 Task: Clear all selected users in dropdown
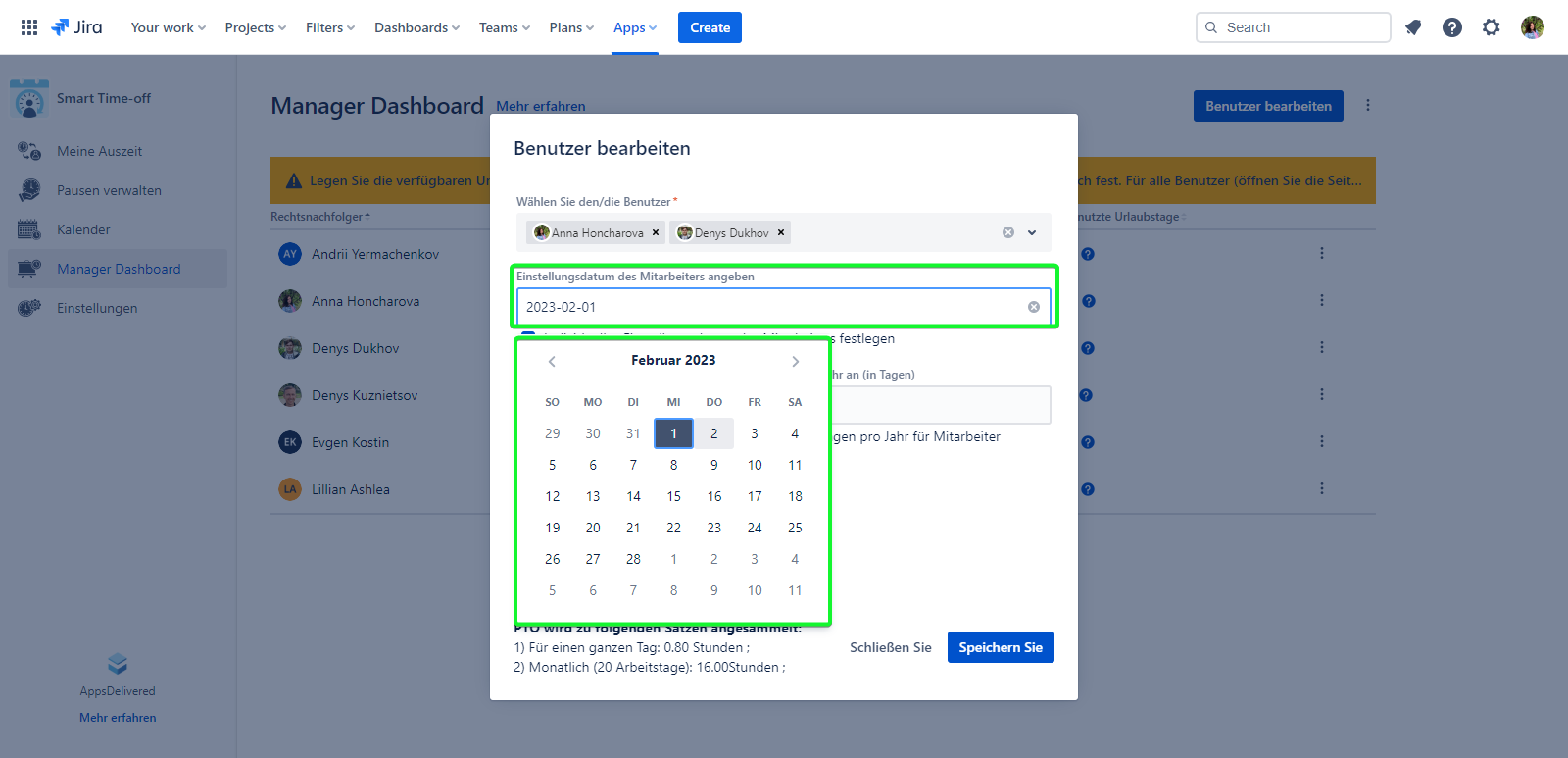pyautogui.click(x=1007, y=233)
